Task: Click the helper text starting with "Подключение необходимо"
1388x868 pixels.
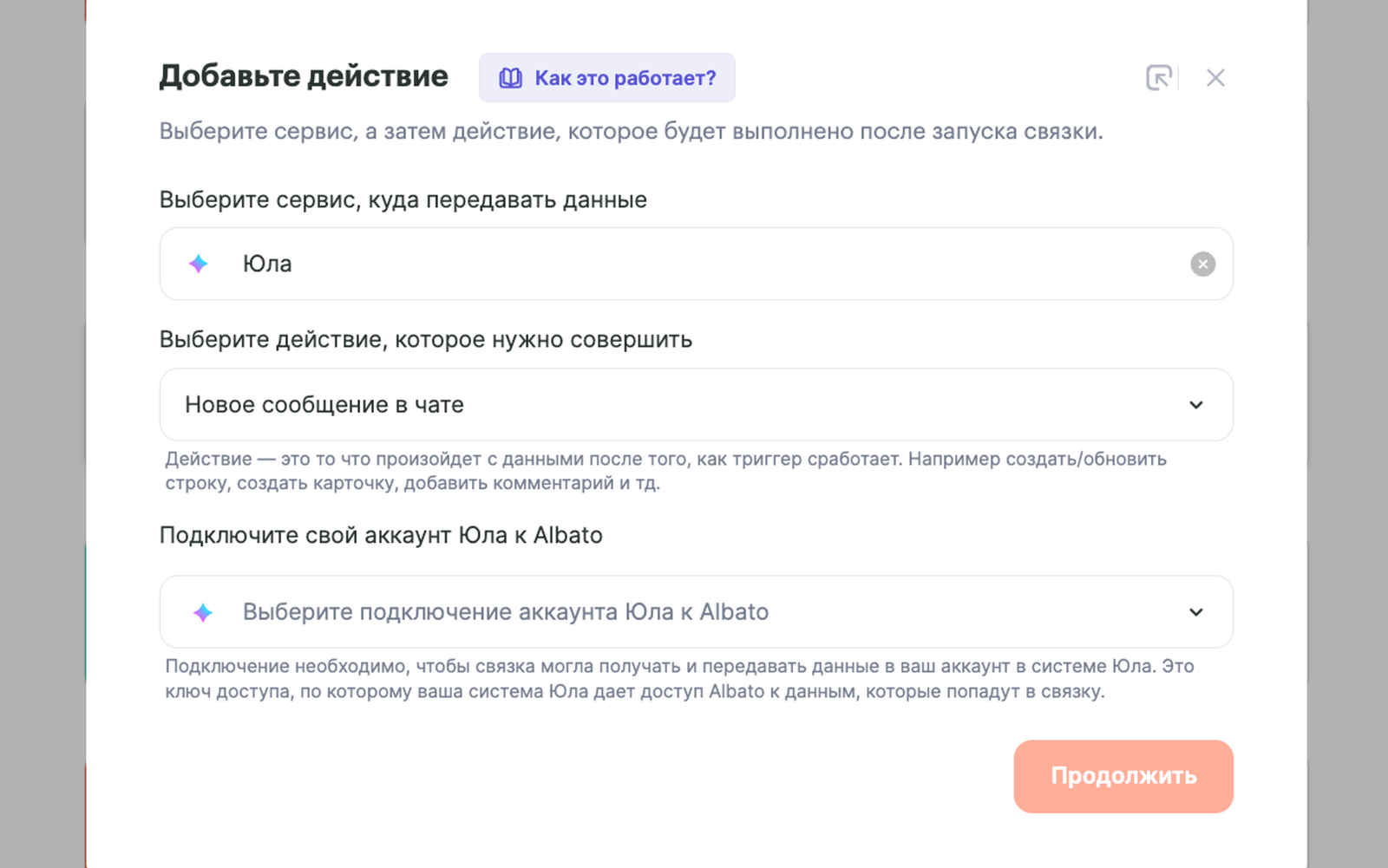Action: [x=679, y=679]
